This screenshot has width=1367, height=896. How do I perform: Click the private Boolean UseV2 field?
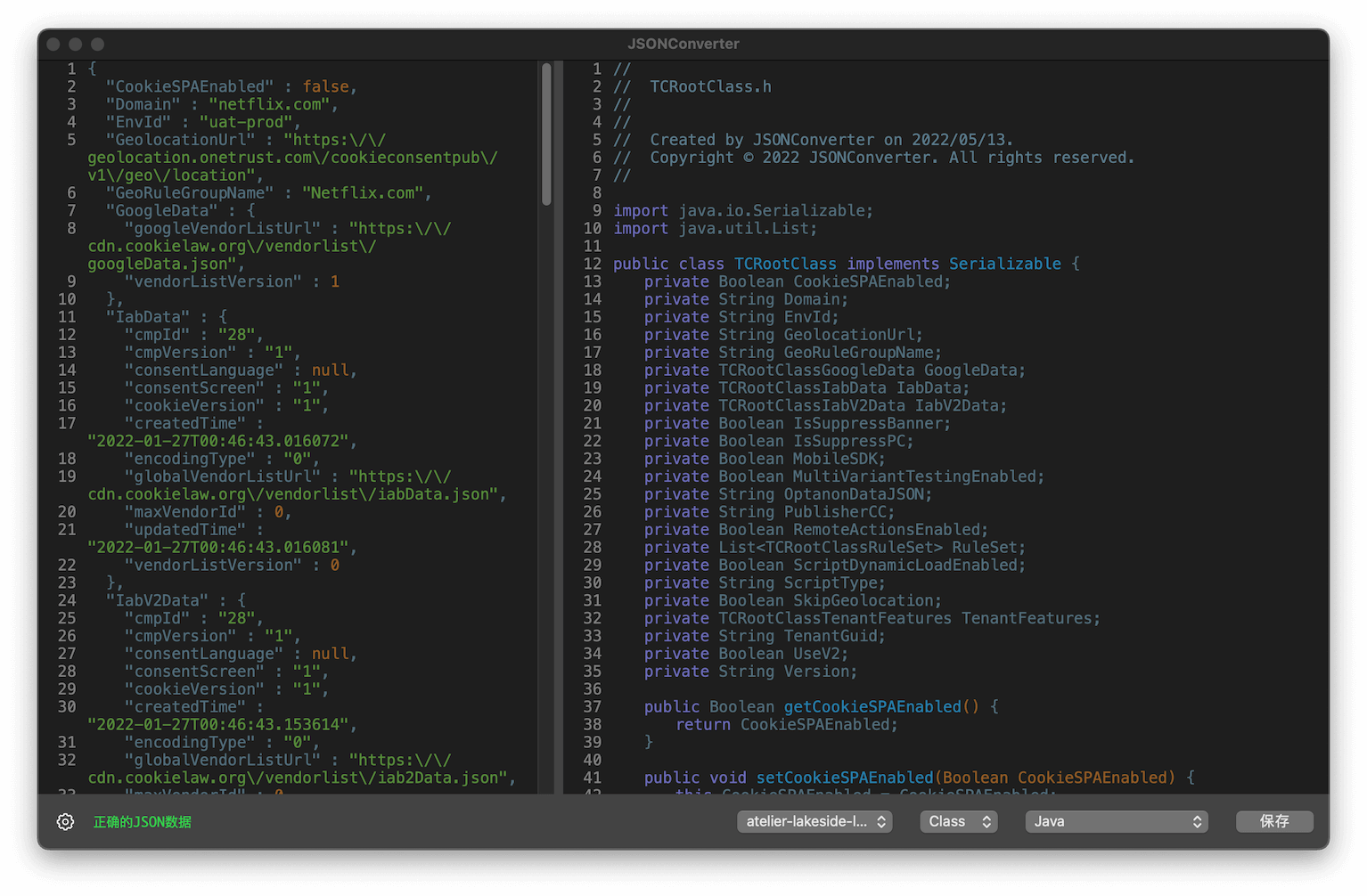747,654
